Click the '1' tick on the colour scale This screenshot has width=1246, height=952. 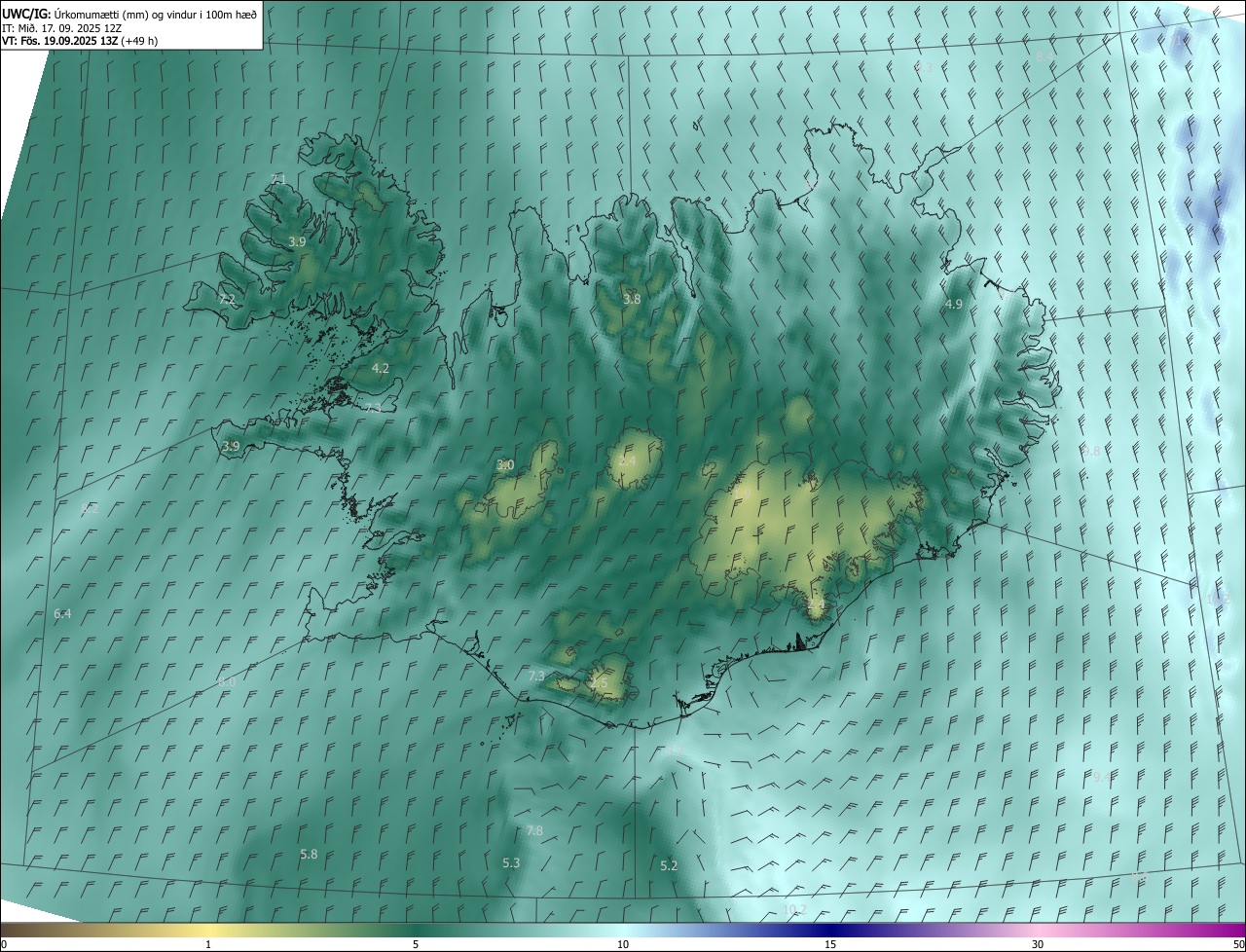point(208,944)
